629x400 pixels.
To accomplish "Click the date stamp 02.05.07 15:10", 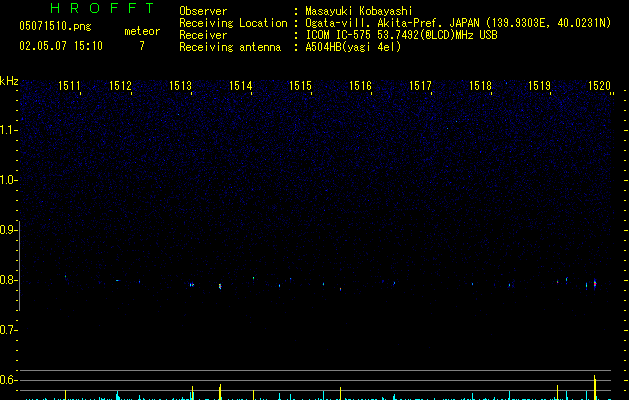I will pos(61,46).
